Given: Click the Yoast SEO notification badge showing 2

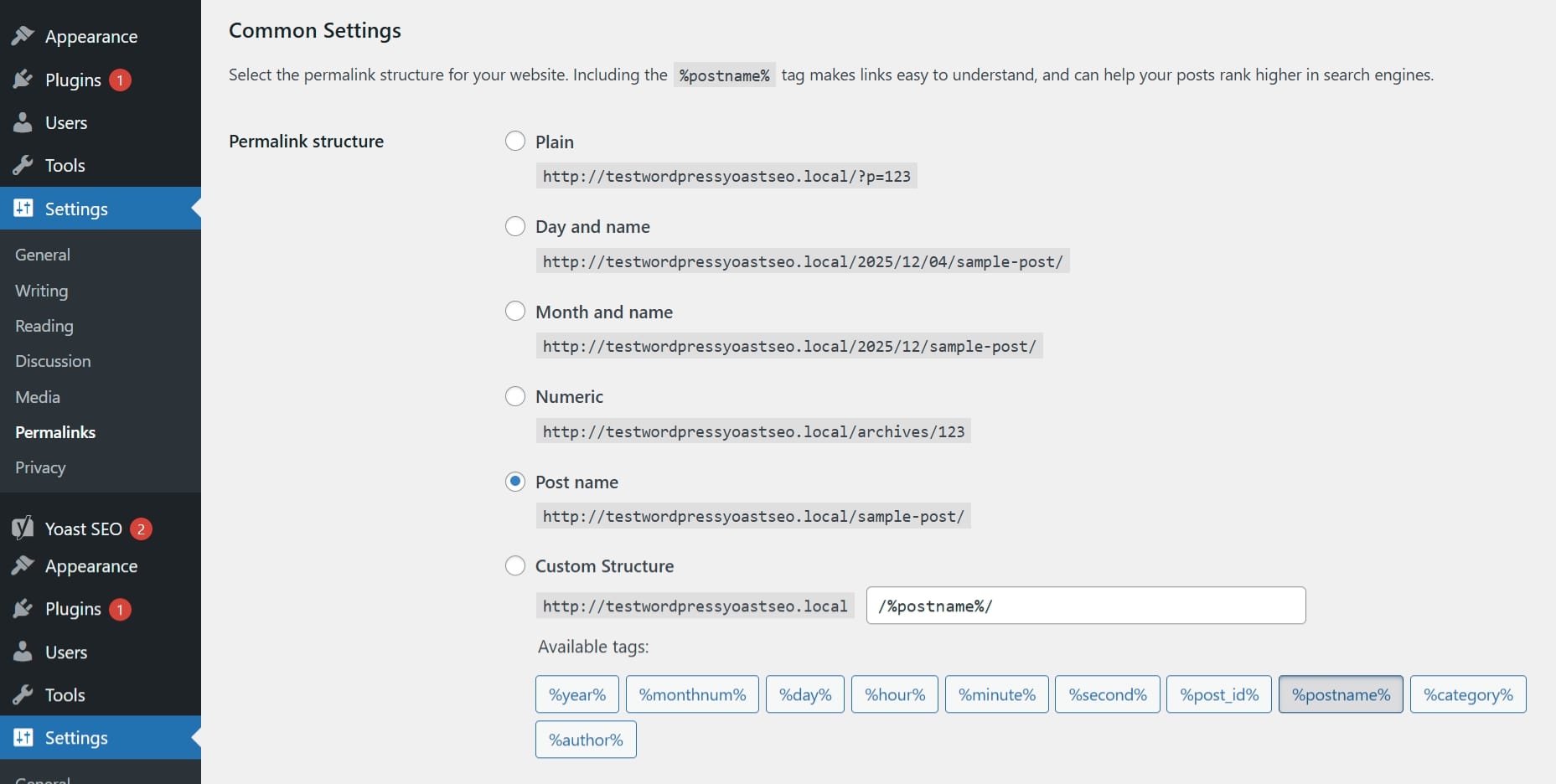Looking at the screenshot, I should click(141, 529).
